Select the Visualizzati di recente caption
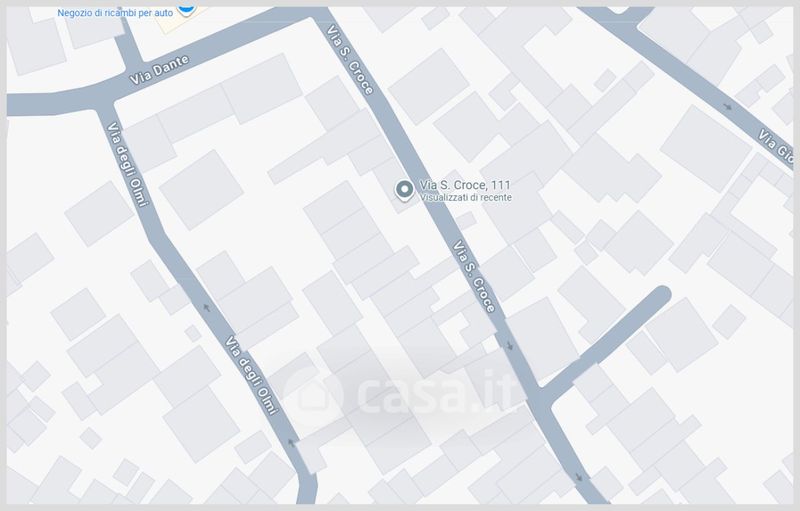Viewport: 800px width, 511px height. pos(465,197)
